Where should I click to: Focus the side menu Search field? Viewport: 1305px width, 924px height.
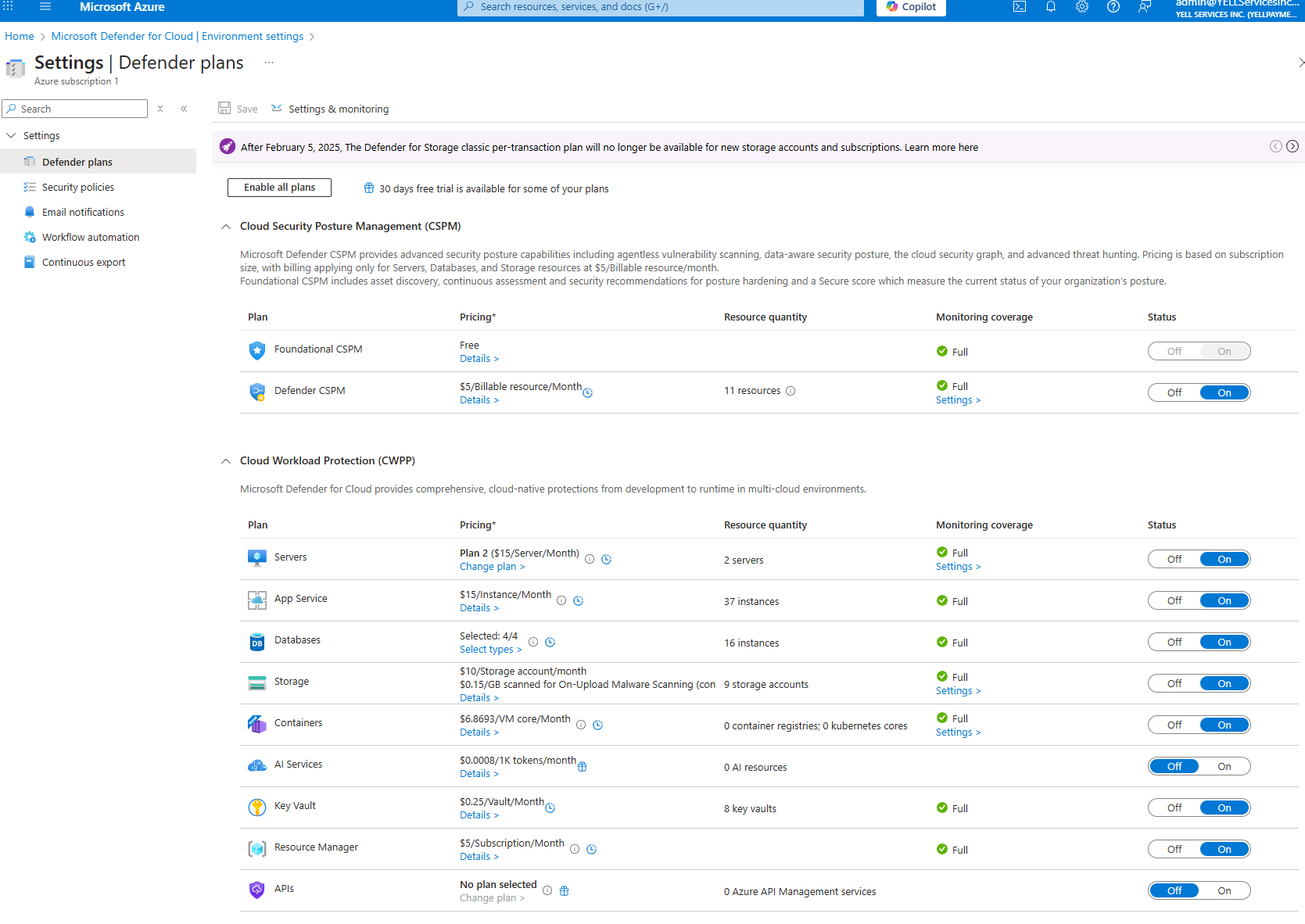tap(75, 109)
